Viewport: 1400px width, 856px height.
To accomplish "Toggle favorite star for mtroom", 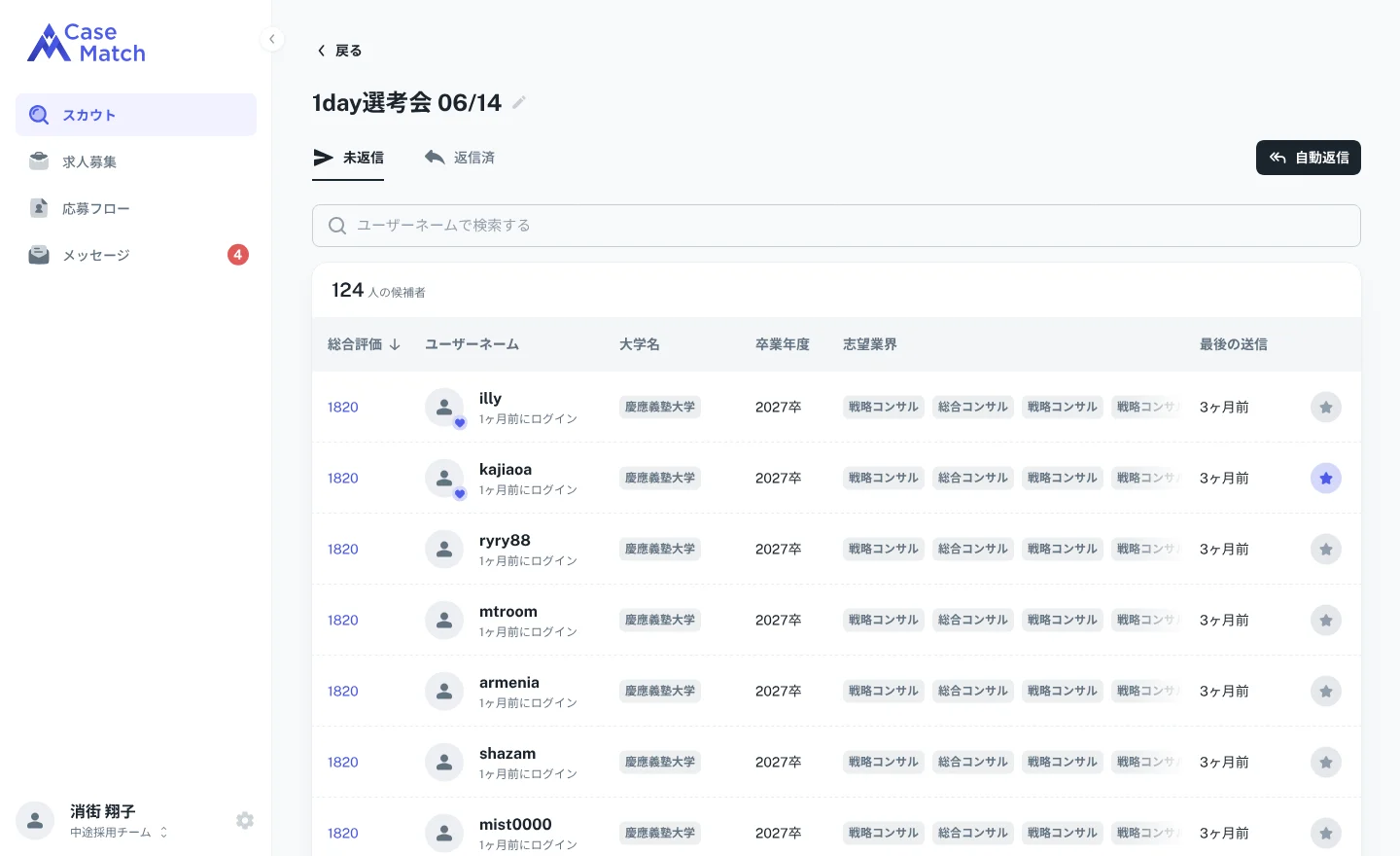I will click(1326, 620).
